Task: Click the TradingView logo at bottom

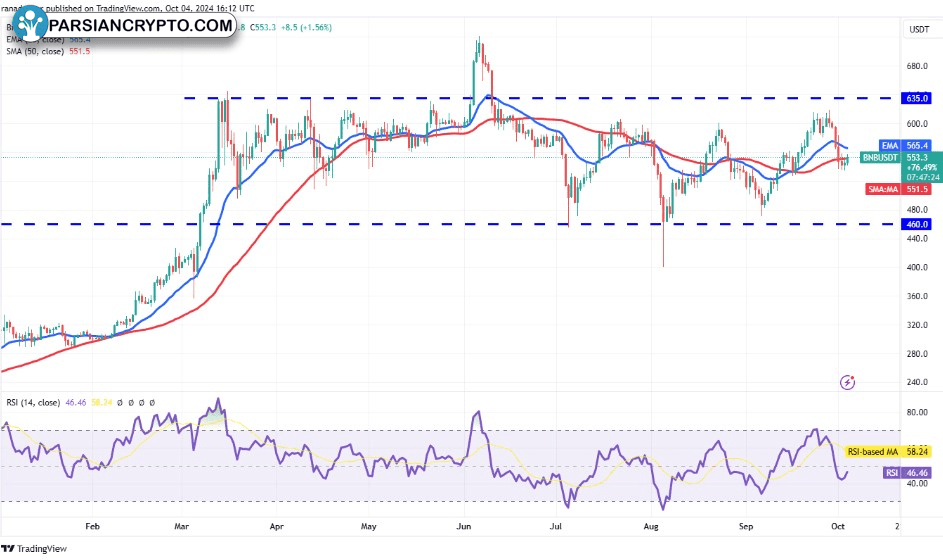Action: (x=34, y=549)
